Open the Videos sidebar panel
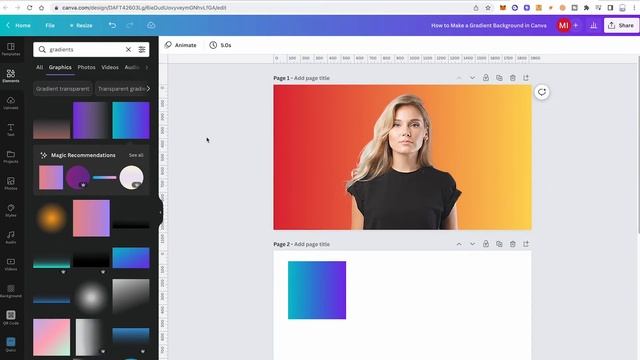 click(11, 264)
